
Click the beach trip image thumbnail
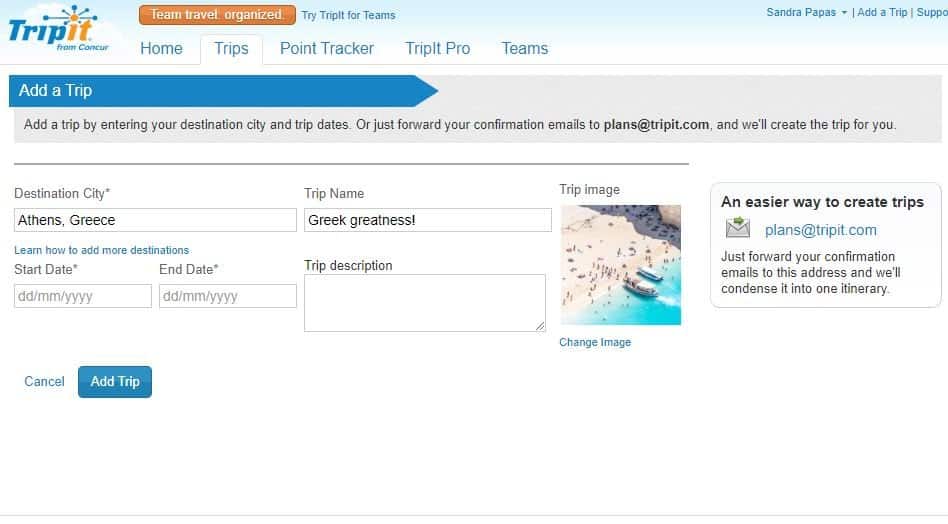coord(620,265)
